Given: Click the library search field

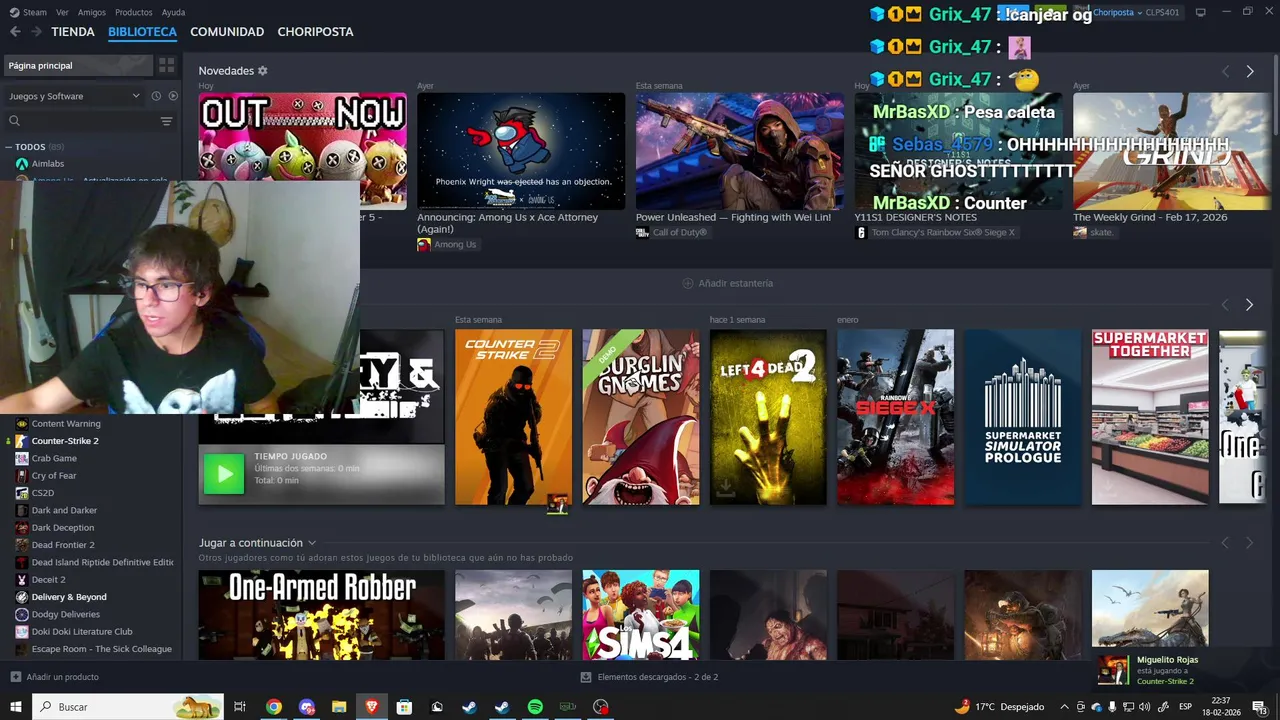Looking at the screenshot, I should tap(82, 121).
